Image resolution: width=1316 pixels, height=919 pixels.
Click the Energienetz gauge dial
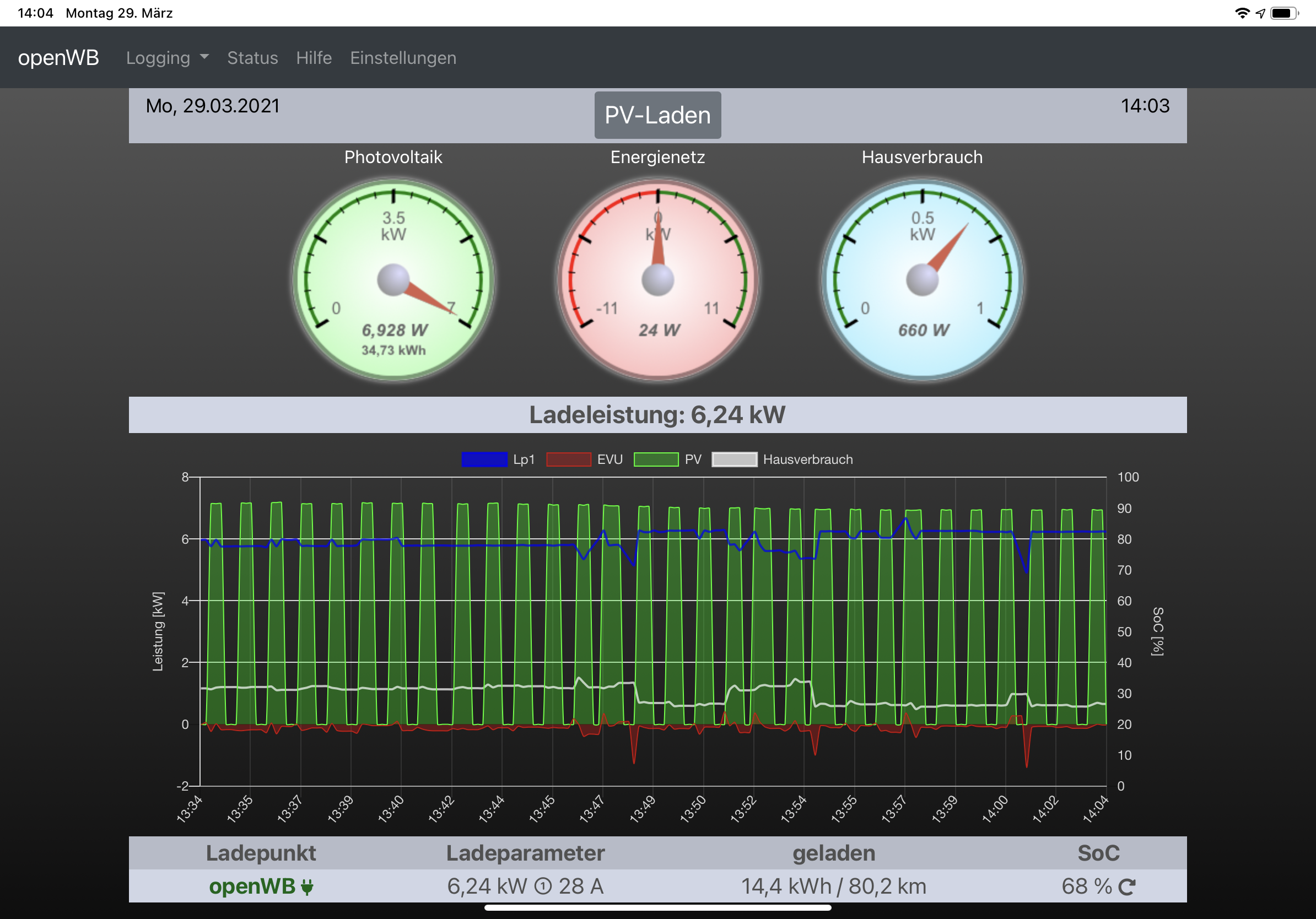pos(657,279)
